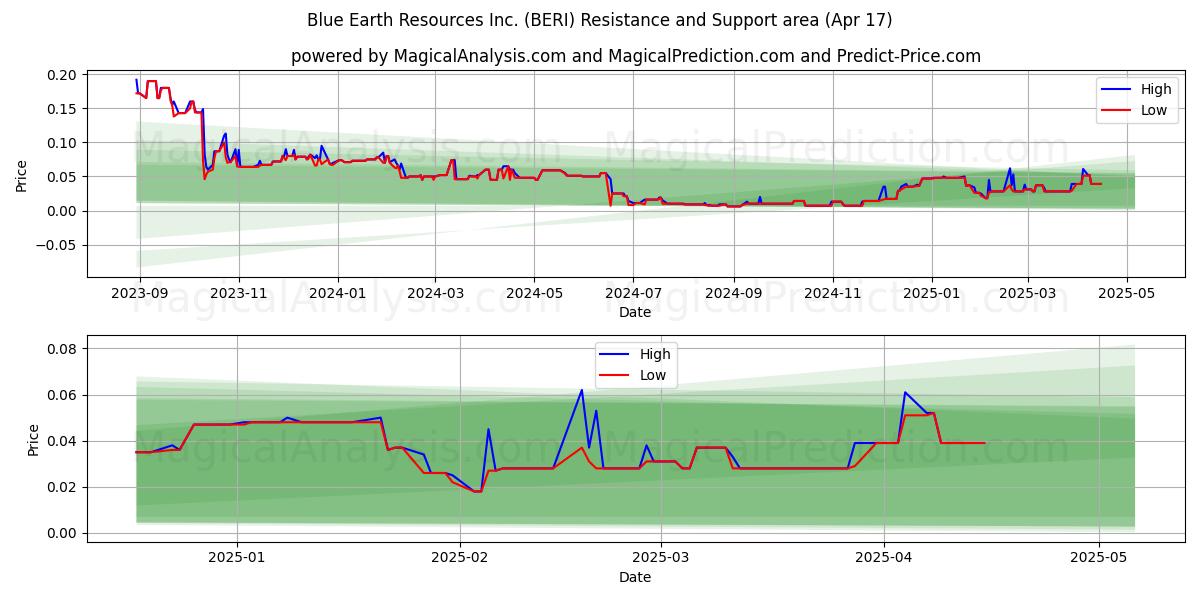Click the 'Date' axis label of bottom chart
This screenshot has height=600, width=1200.
click(635, 577)
